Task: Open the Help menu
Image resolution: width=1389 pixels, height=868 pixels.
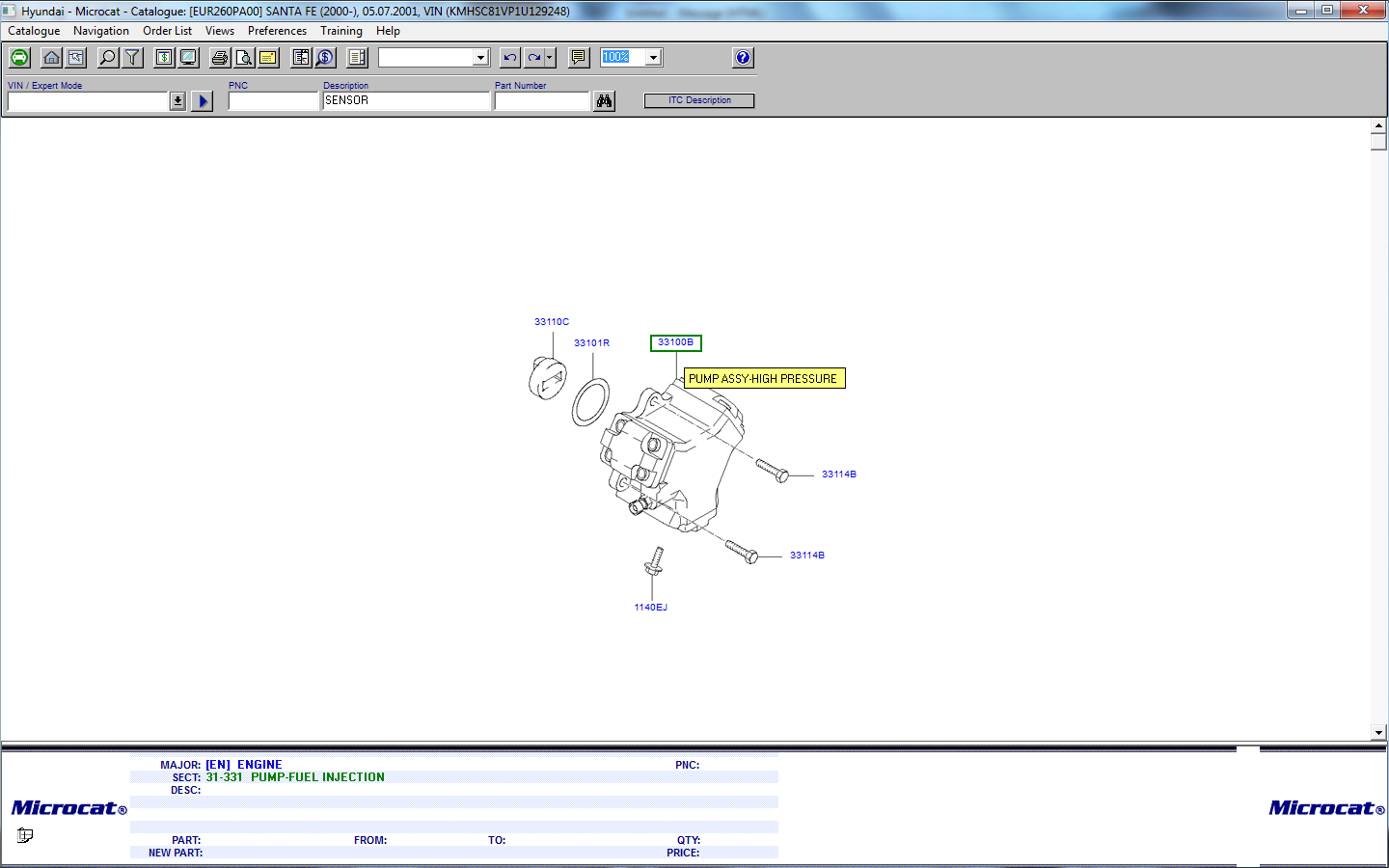Action: coord(388,31)
